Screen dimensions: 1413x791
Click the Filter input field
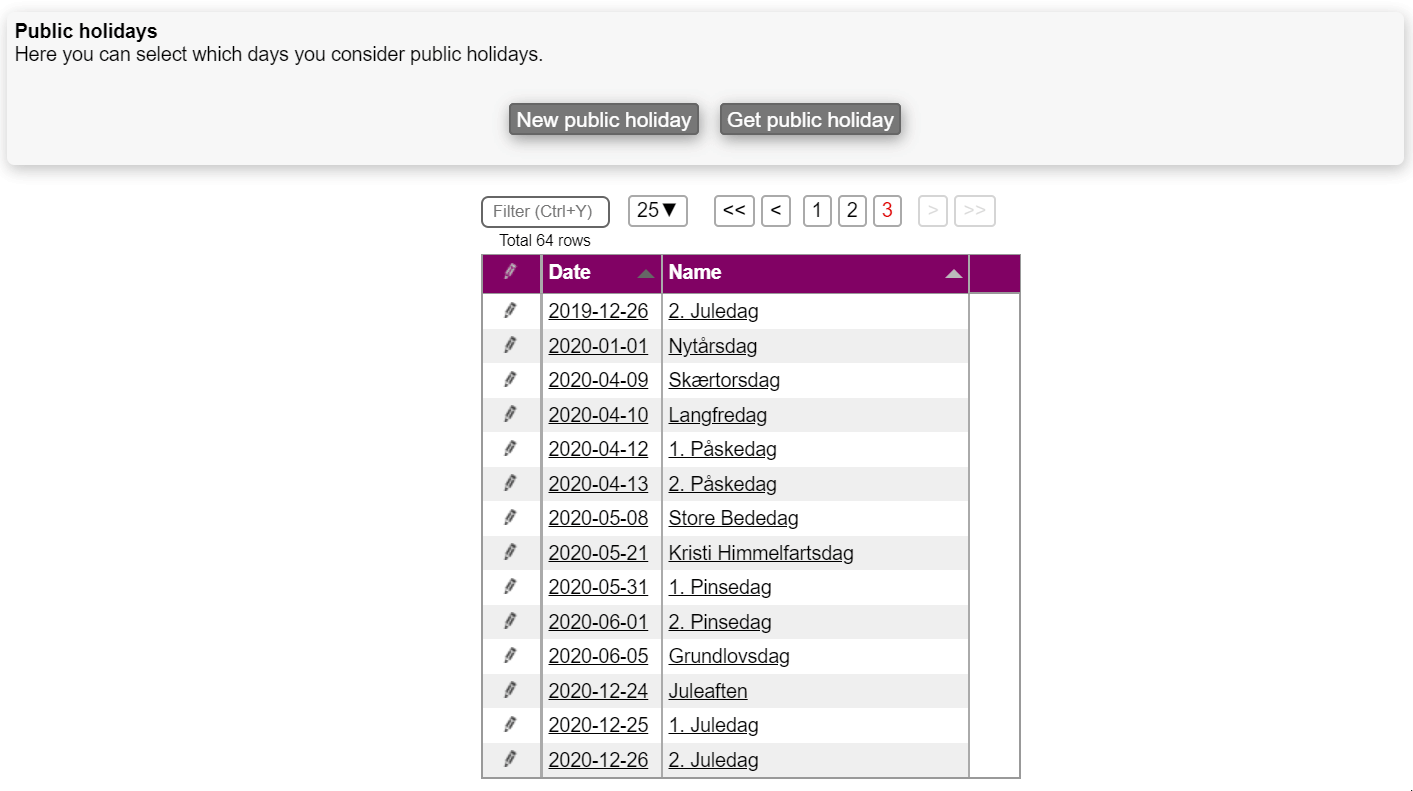coord(545,212)
